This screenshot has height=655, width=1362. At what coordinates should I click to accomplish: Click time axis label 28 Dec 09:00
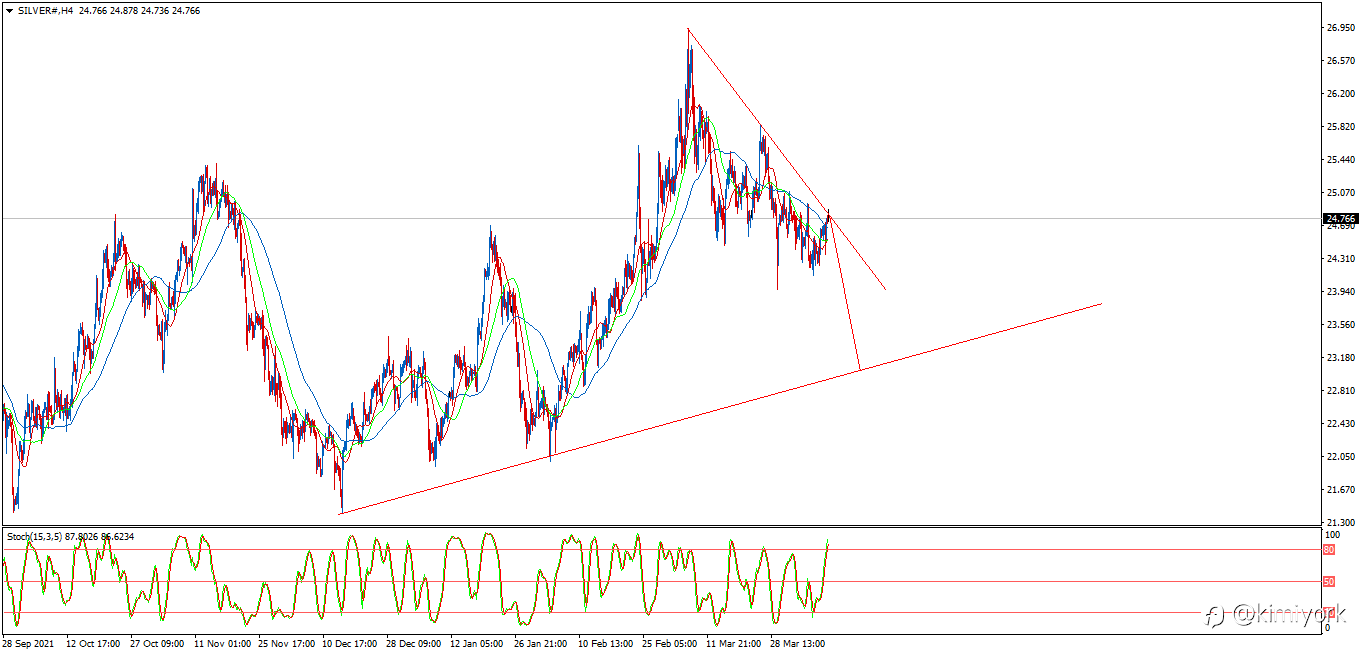[414, 644]
